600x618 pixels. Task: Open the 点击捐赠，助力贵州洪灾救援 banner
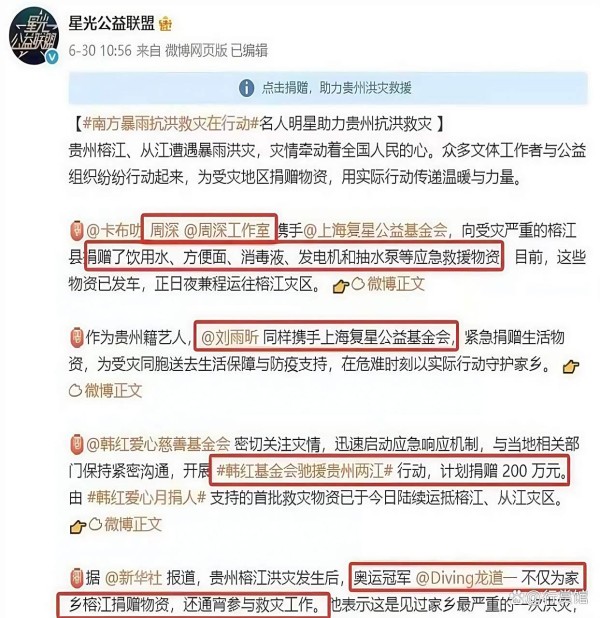point(328,87)
